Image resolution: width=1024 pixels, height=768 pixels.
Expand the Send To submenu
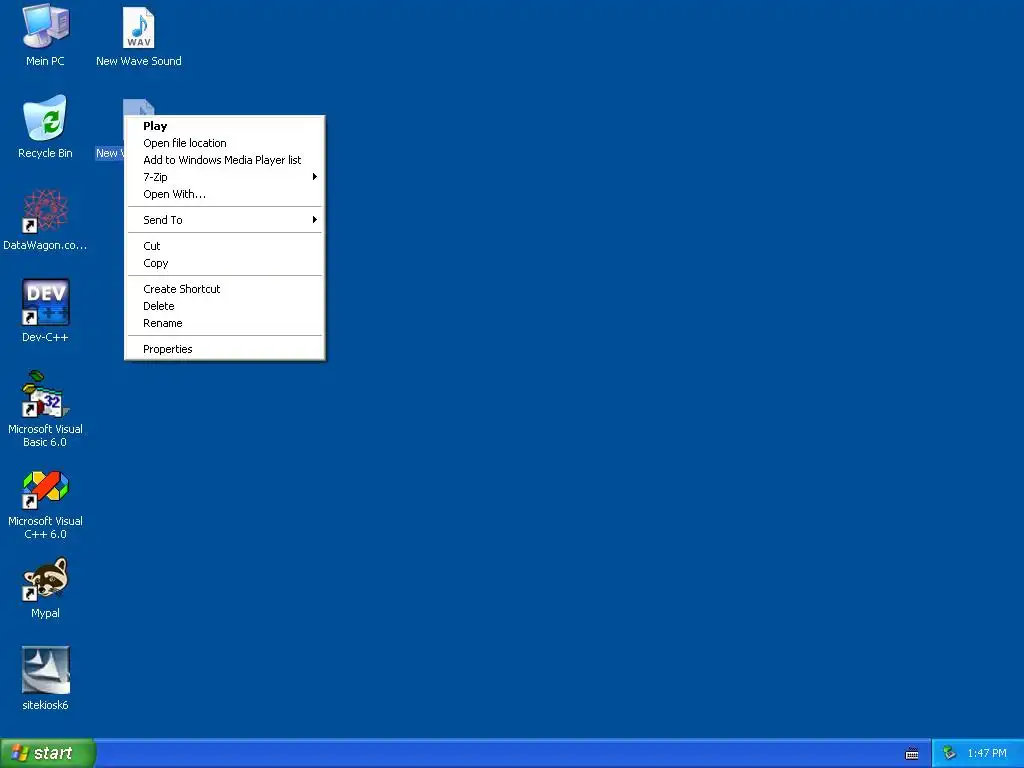coord(225,220)
